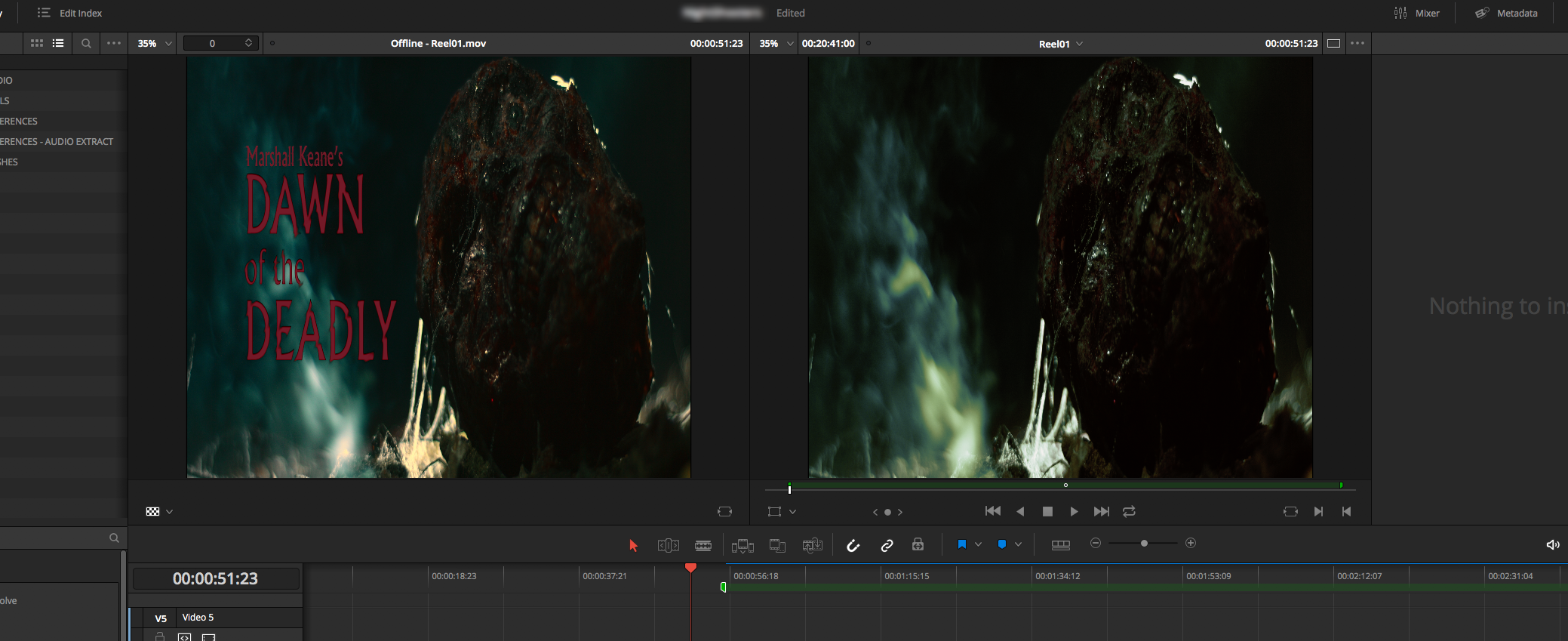
Task: Click timeline ruler at 00:01:15:15
Action: point(906,575)
